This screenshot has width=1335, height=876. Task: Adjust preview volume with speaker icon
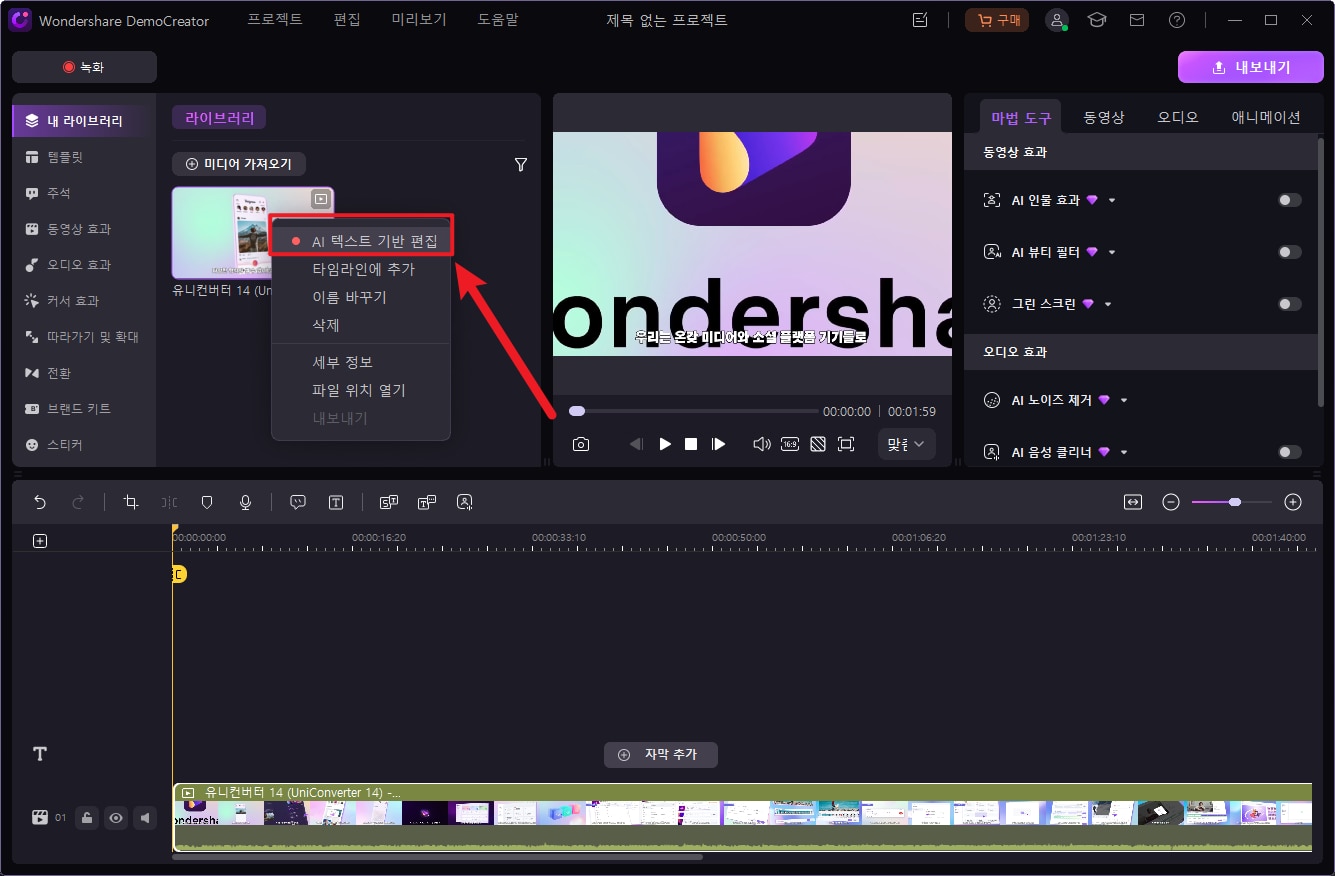coord(761,444)
